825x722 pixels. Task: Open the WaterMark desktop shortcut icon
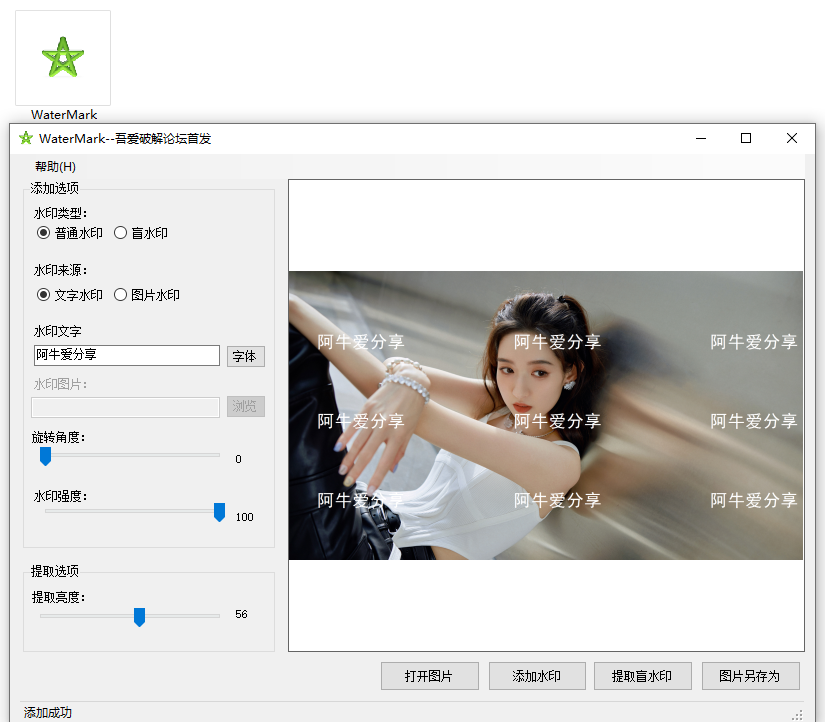coord(63,58)
